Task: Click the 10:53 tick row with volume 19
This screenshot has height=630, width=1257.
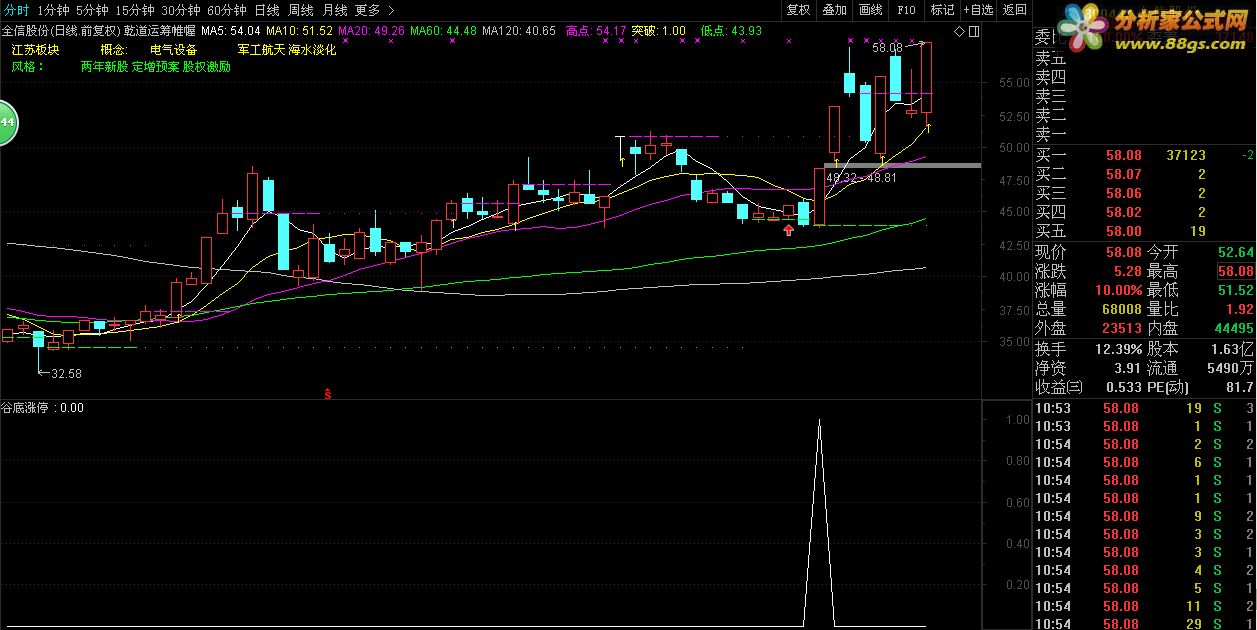Action: click(1144, 408)
